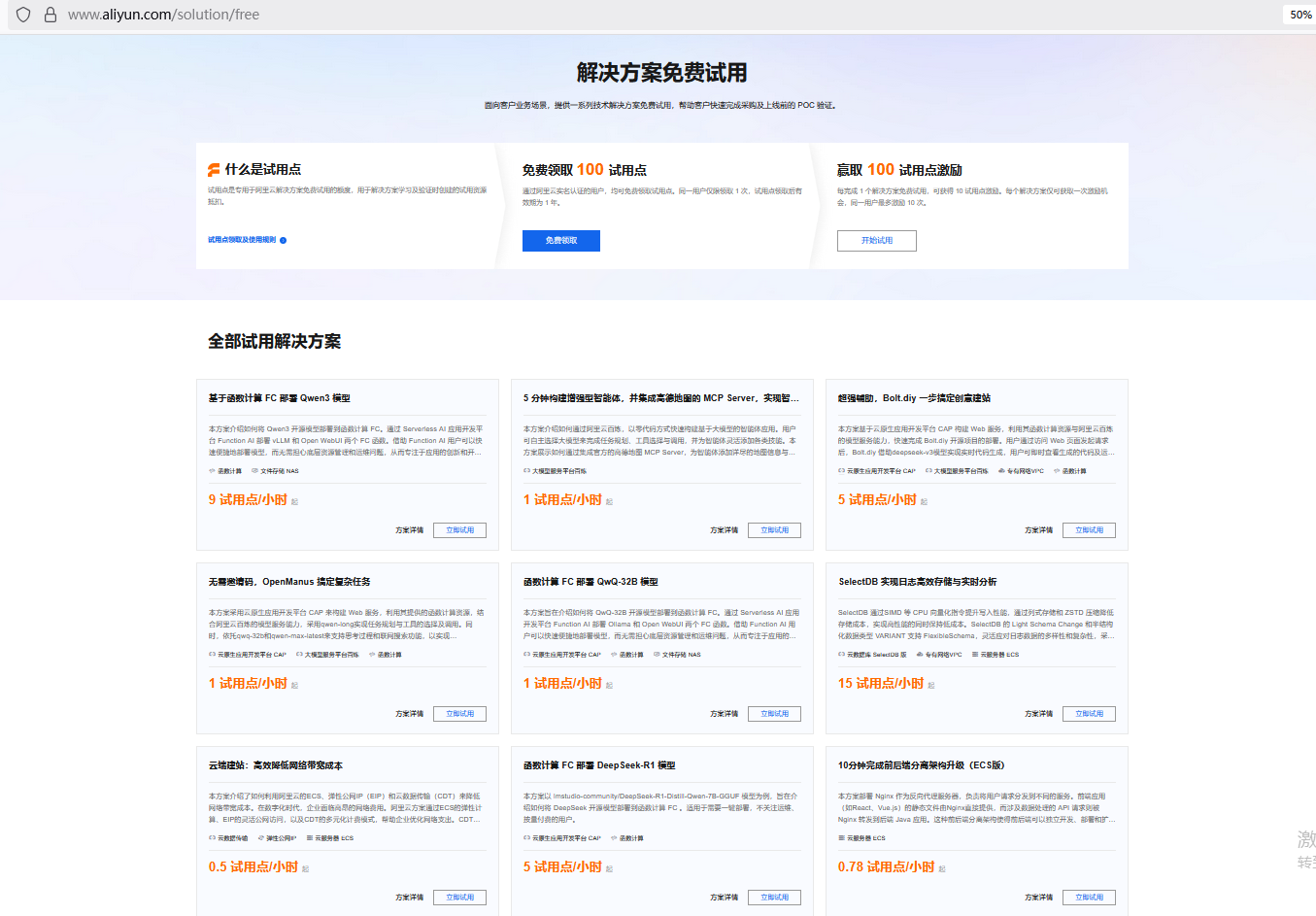The image size is (1316, 916).
Task: Click 文件存储 NAS tag icon in QwQ-32B card
Action: coord(657,655)
